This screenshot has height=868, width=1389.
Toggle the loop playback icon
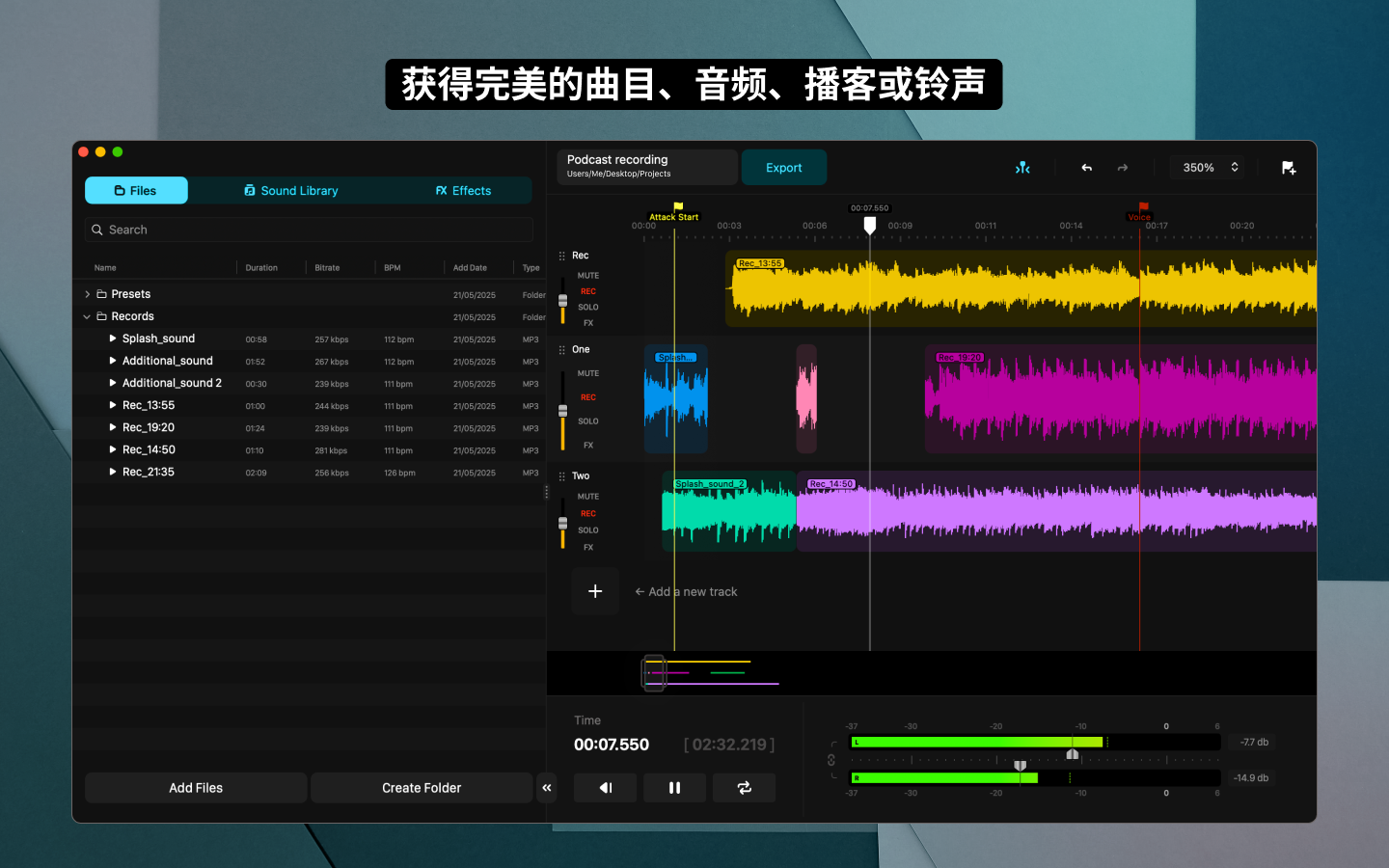point(744,788)
